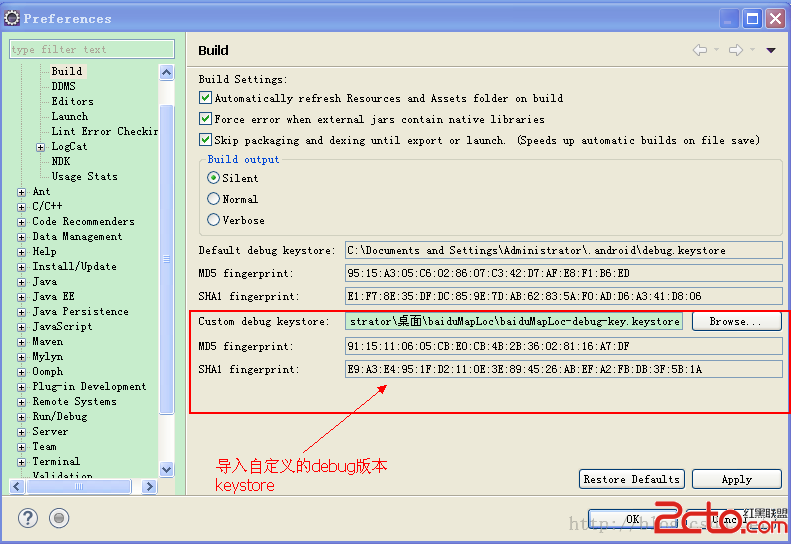Select Launch in the preferences tree
The width and height of the screenshot is (791, 544).
[70, 117]
